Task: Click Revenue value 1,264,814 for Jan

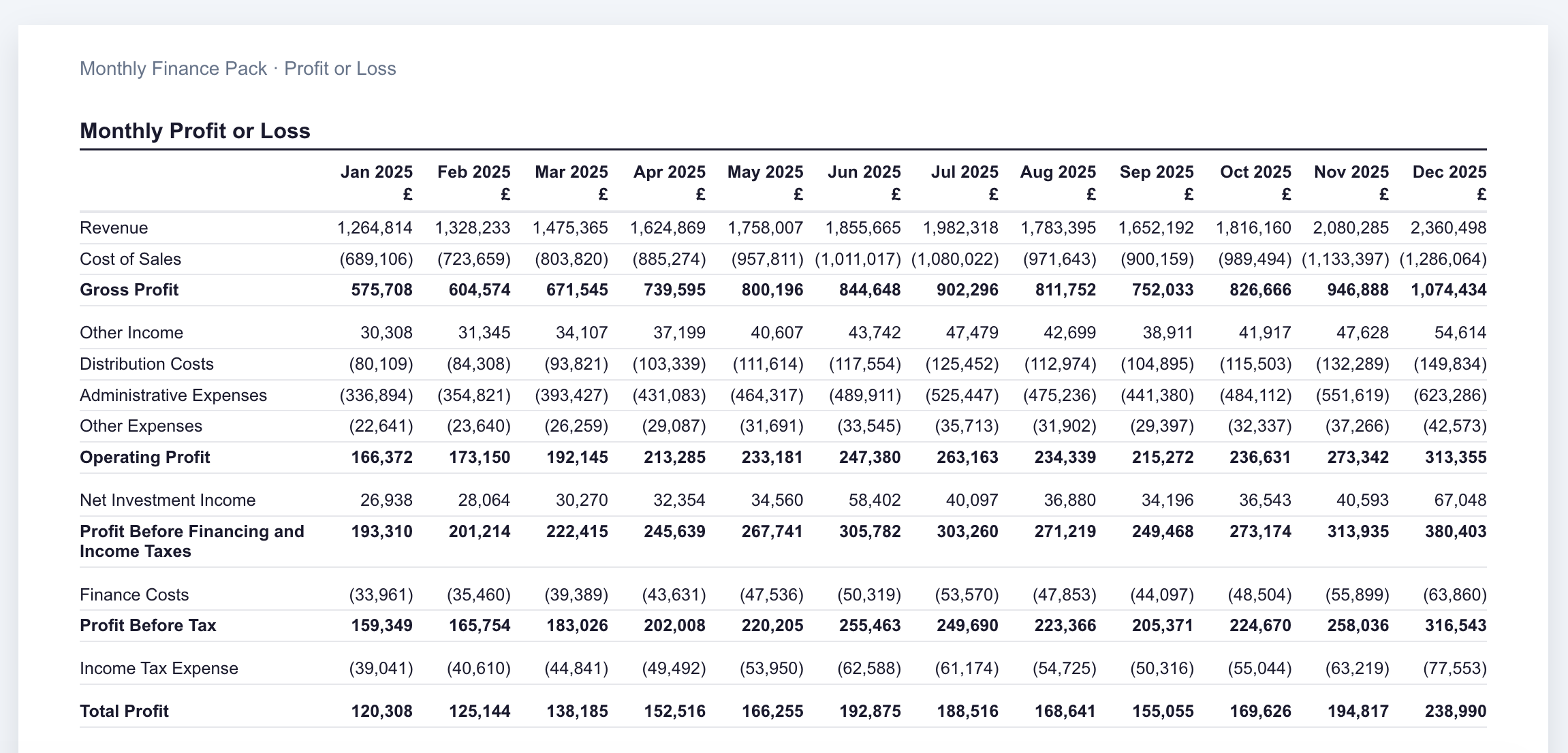Action: [375, 227]
